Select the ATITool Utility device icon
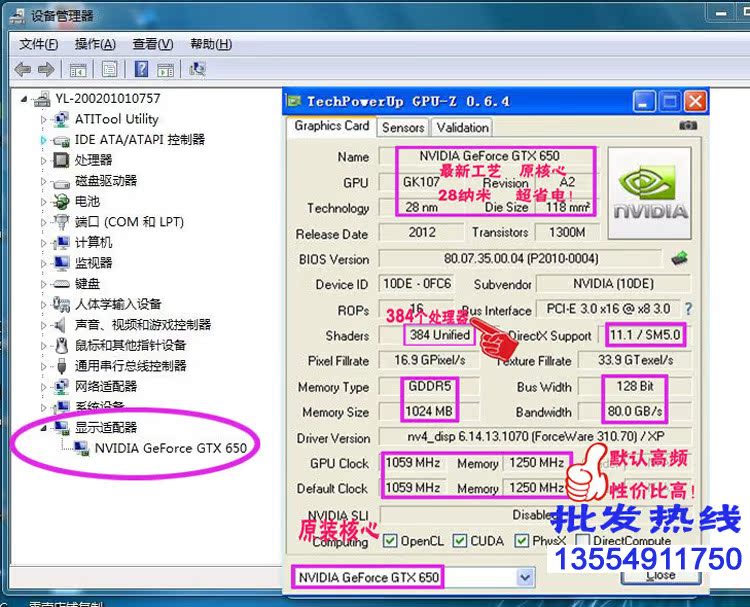The image size is (750, 607). [61, 119]
